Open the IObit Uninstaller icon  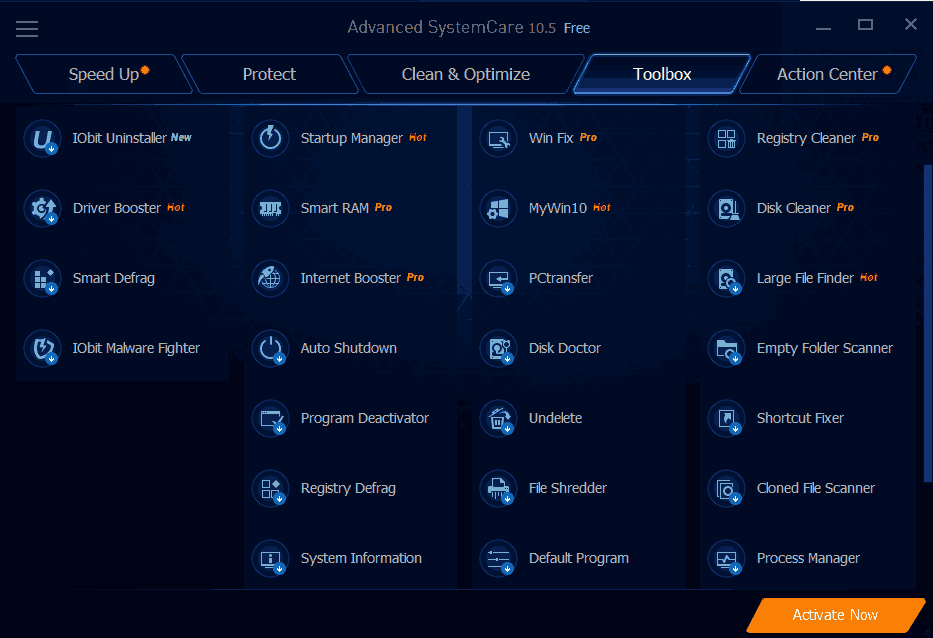(43, 139)
